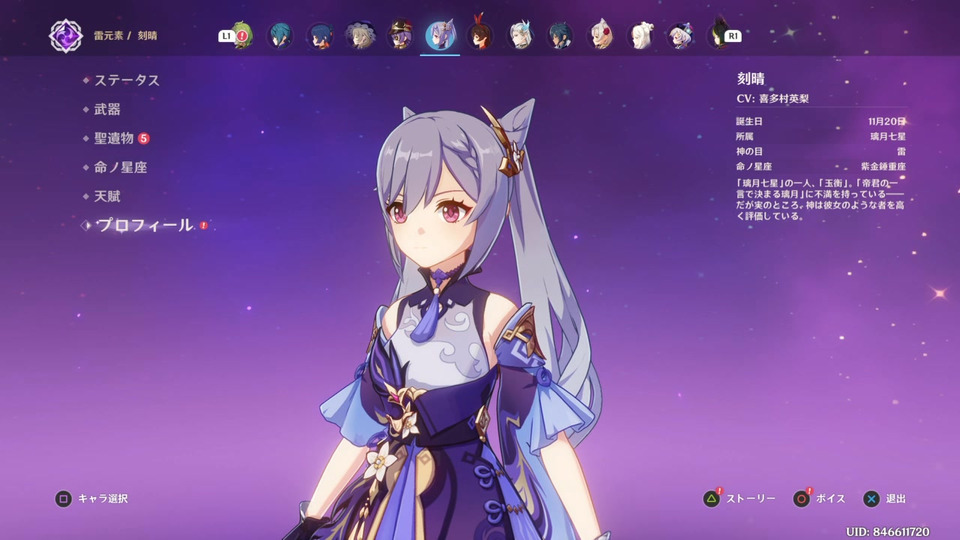Screen dimensions: 960x540
Task: Select the white-haired portrait with hair bun
Action: coord(641,36)
